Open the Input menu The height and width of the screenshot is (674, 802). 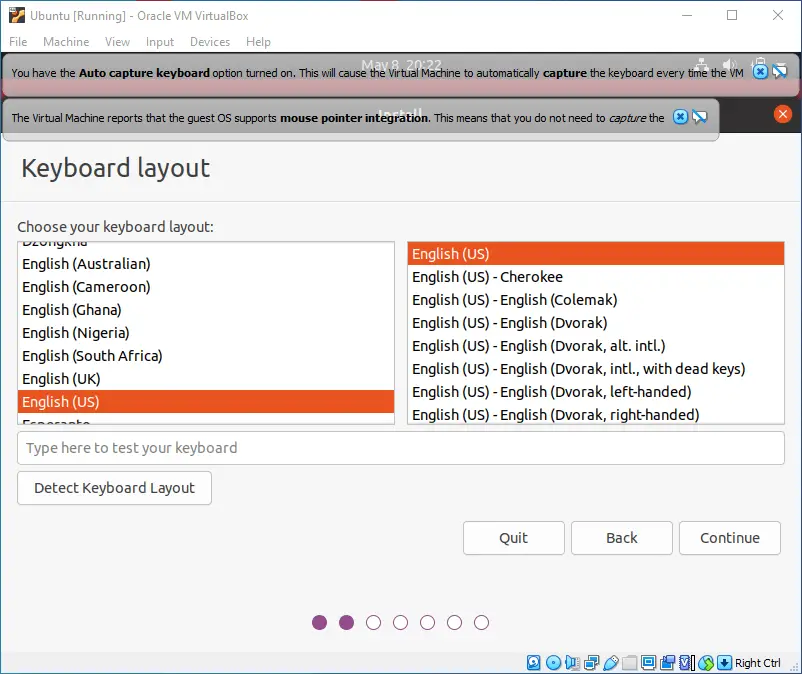tap(160, 42)
